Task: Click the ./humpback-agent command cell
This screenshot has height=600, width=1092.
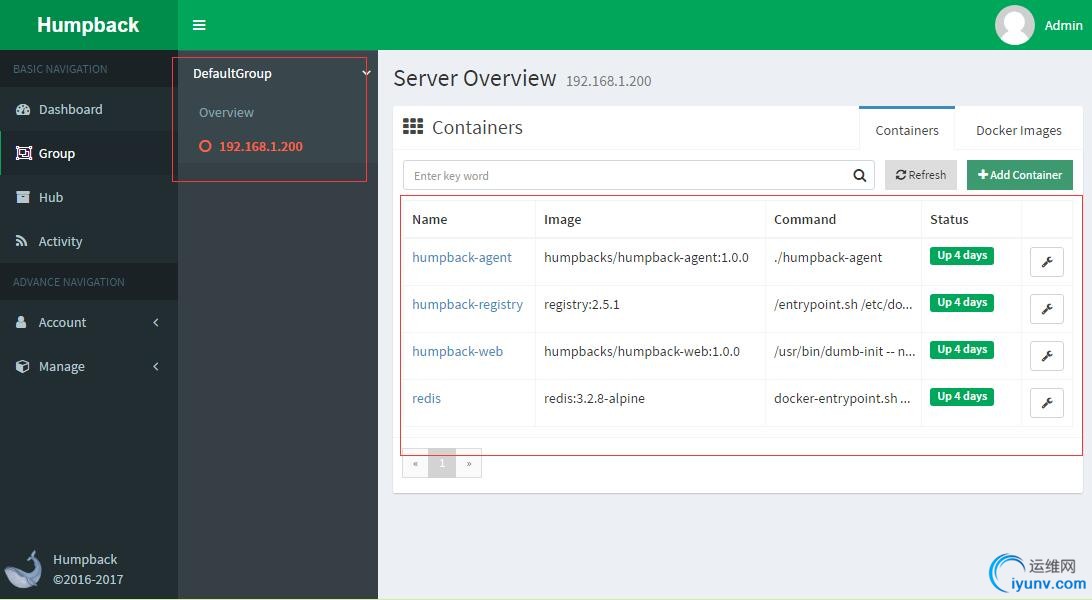Action: pos(827,258)
